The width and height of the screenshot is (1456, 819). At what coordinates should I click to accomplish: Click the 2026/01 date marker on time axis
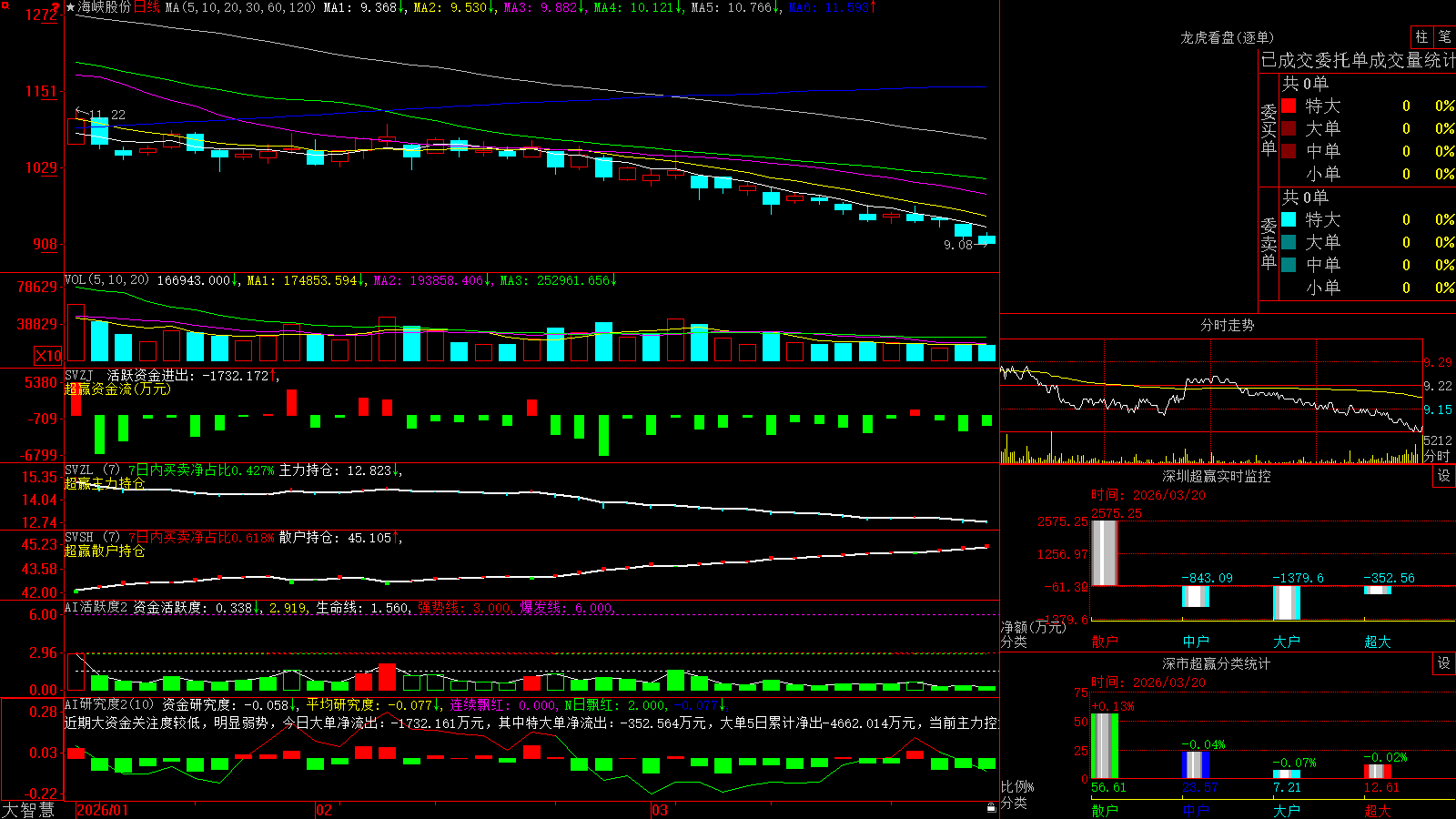(103, 810)
